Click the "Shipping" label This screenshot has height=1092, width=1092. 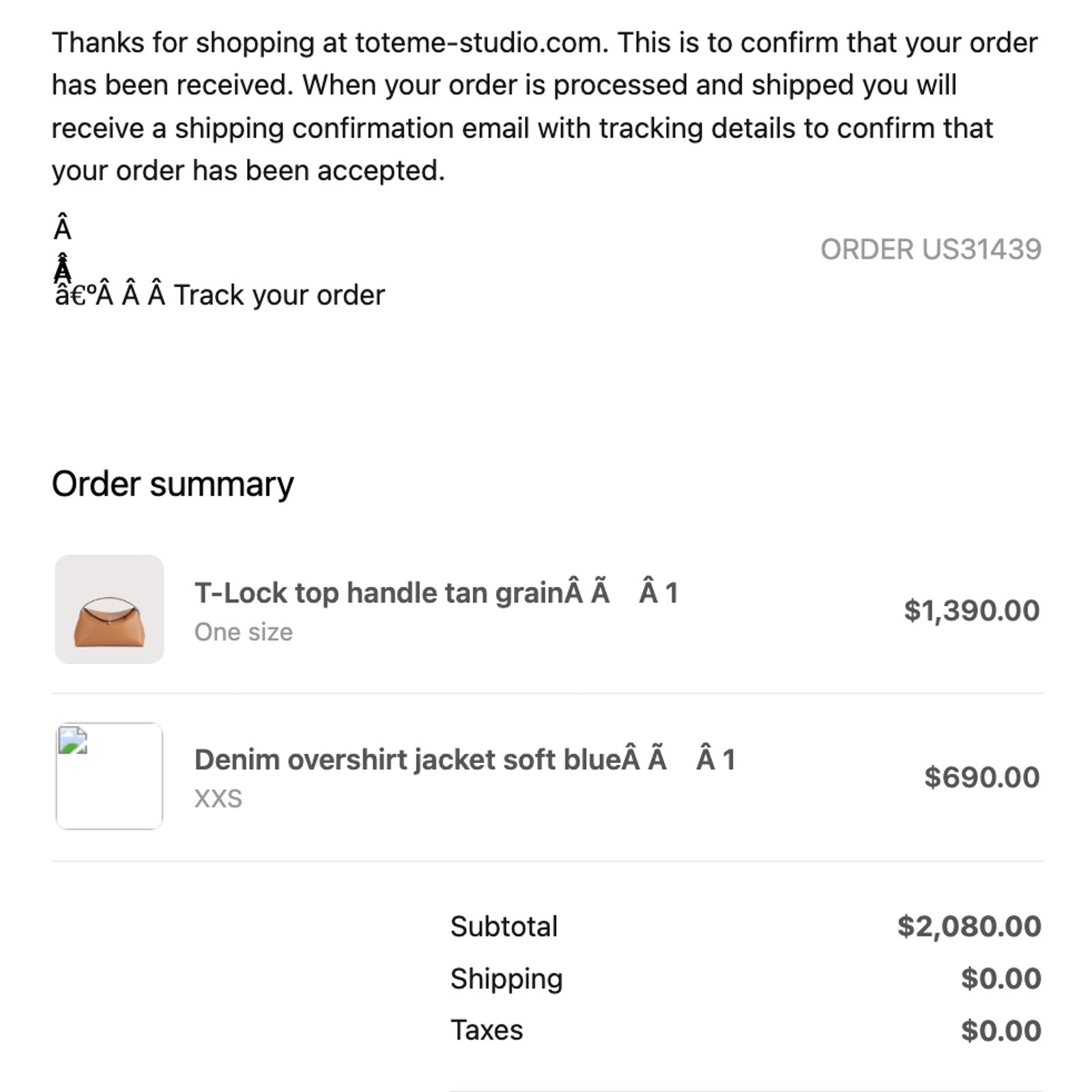506,979
